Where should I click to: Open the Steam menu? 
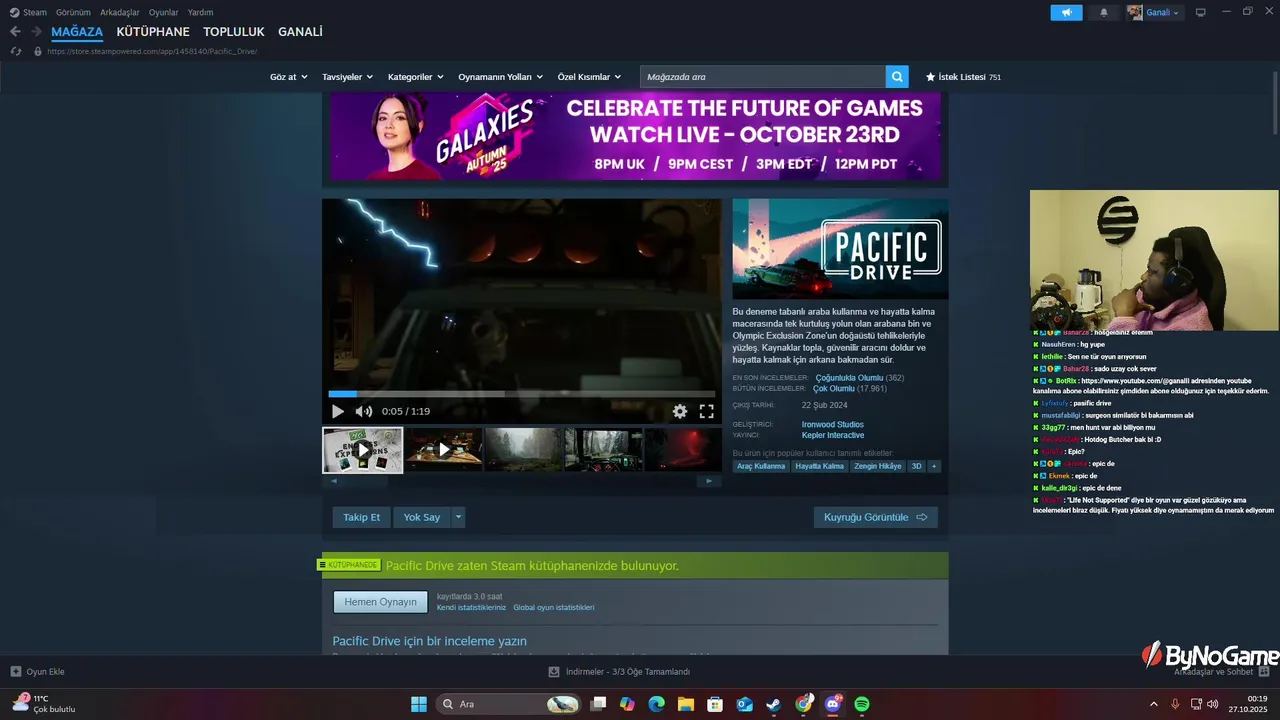pos(28,12)
